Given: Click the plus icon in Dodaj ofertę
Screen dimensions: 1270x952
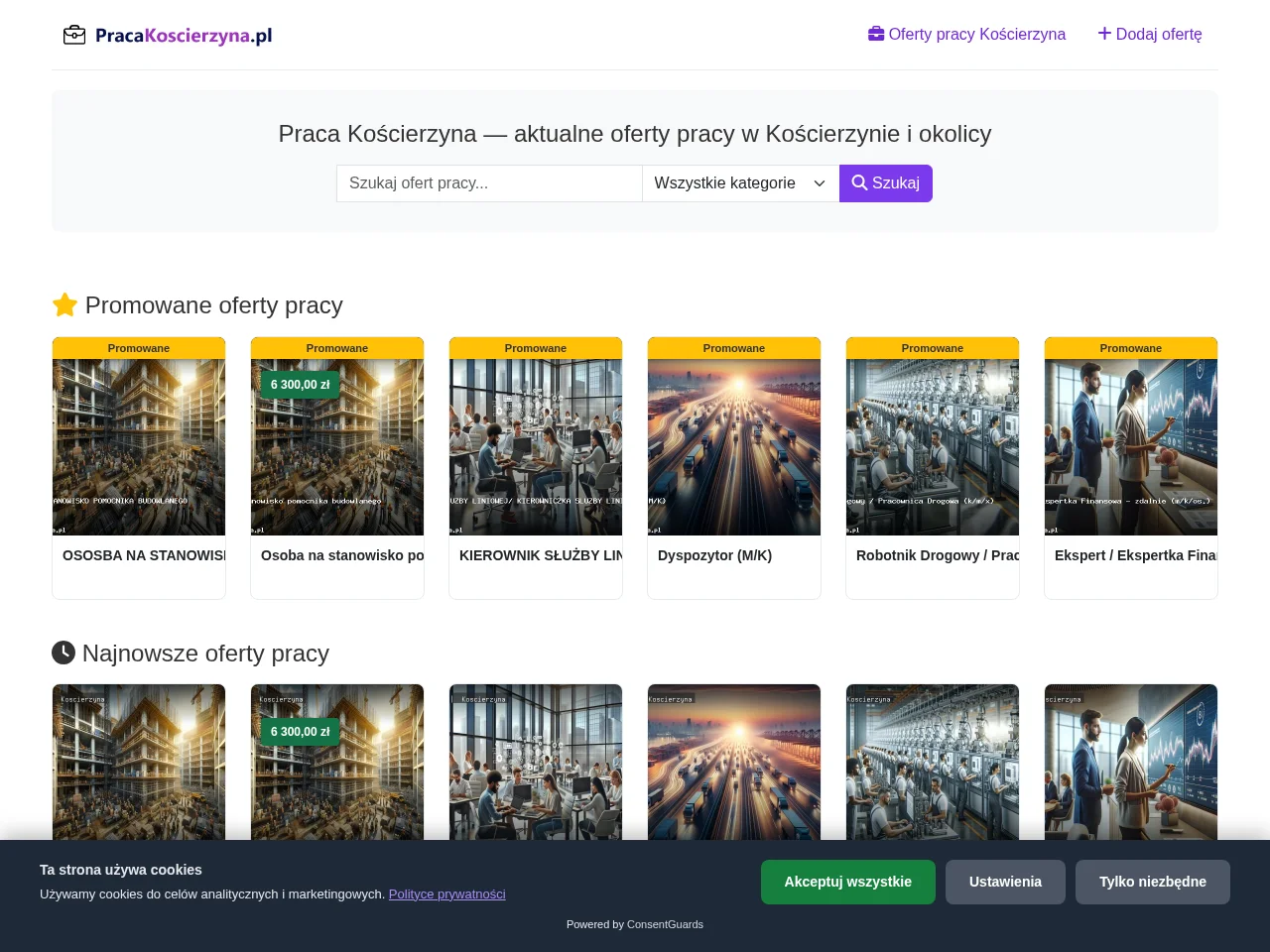Looking at the screenshot, I should pos(1104,34).
